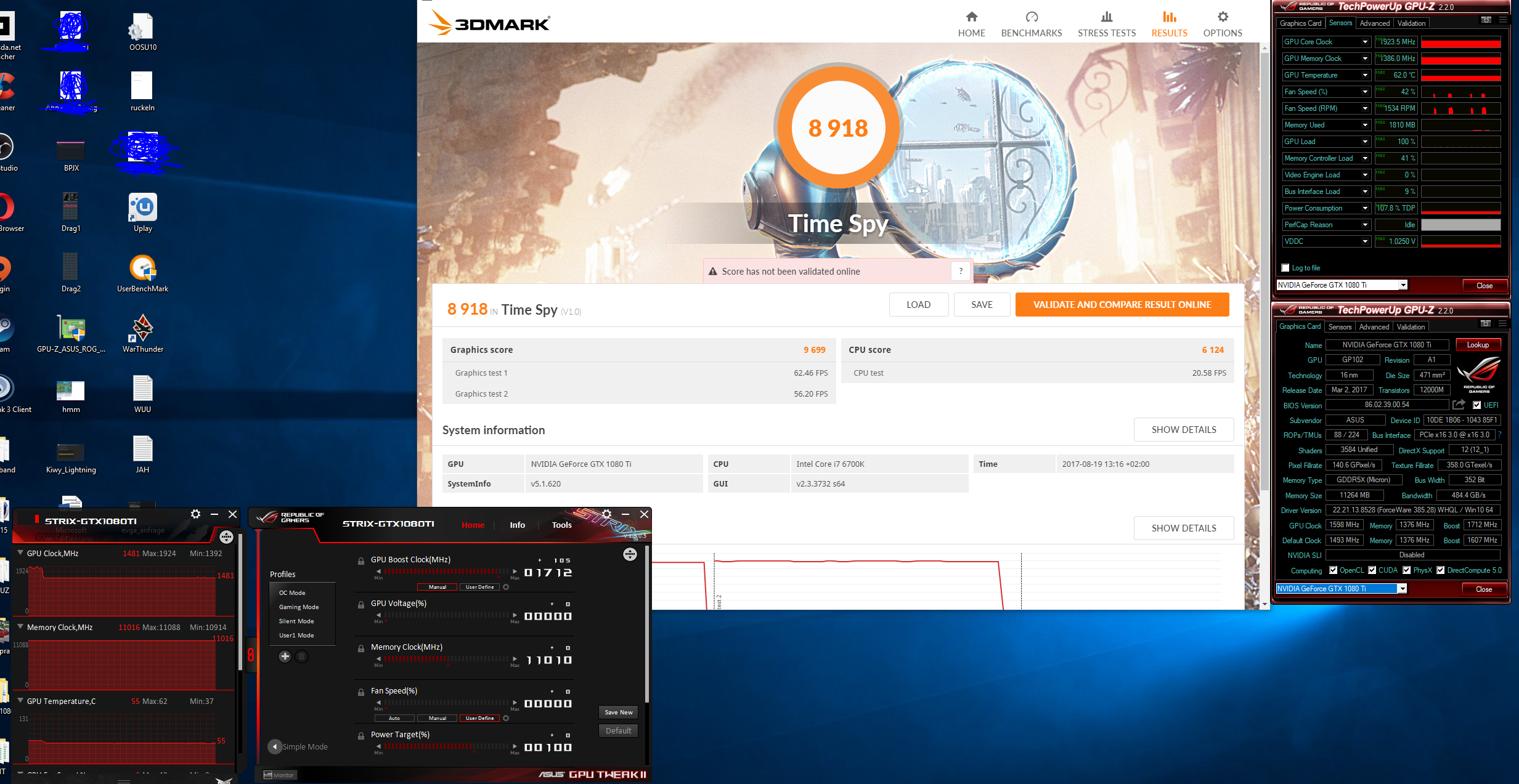Toggle the OpenCL computing checkbox

(1333, 570)
